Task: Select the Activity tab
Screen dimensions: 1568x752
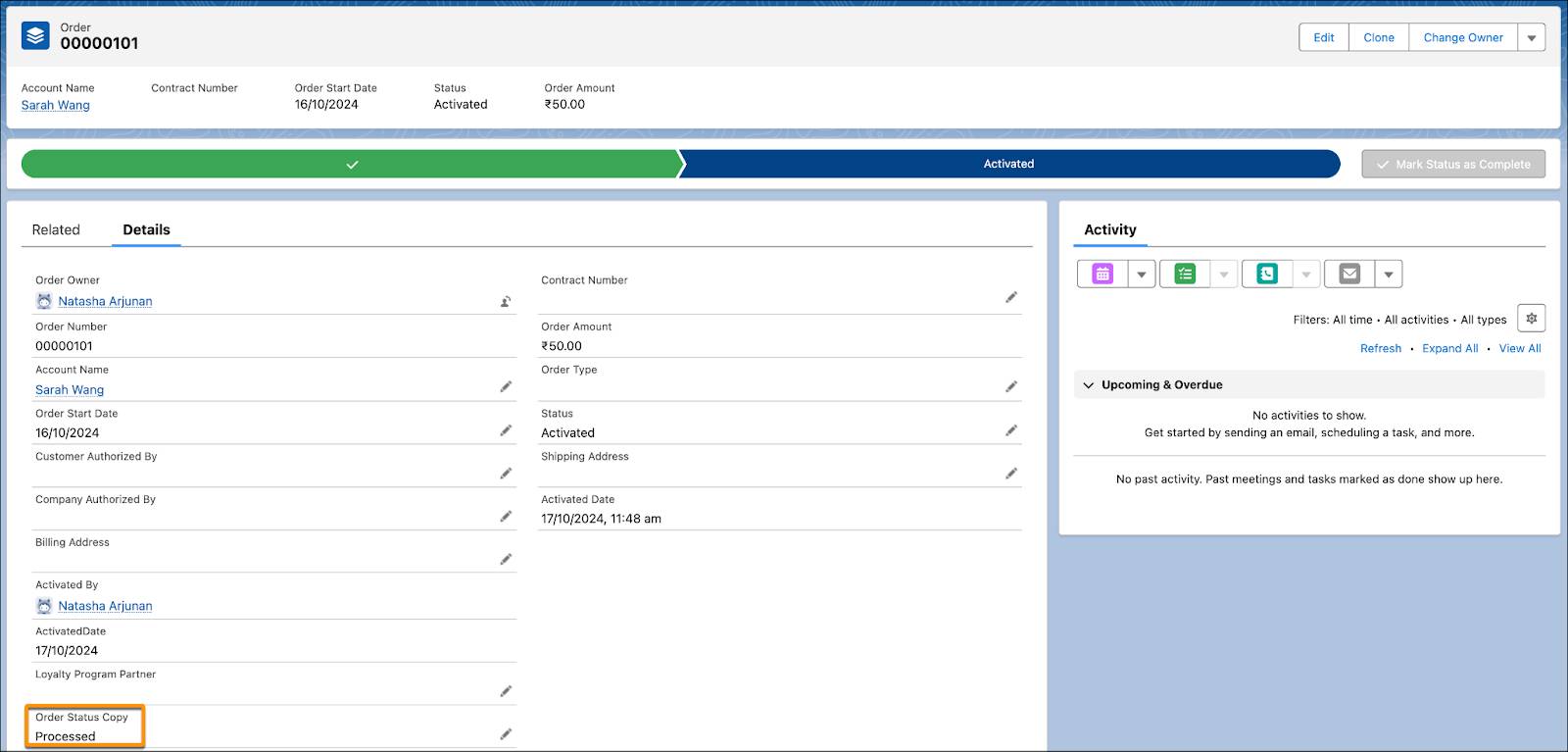Action: (1110, 229)
